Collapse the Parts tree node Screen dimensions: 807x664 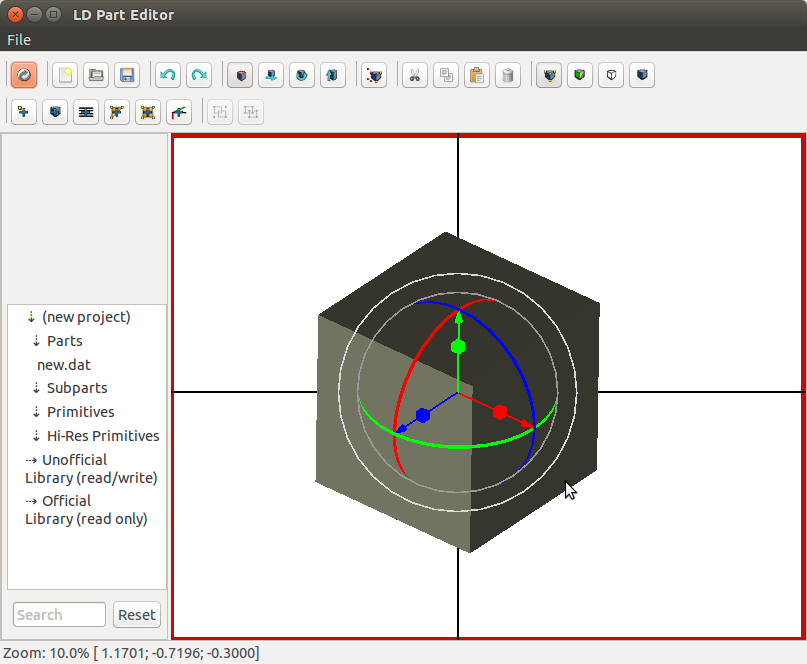(x=36, y=341)
